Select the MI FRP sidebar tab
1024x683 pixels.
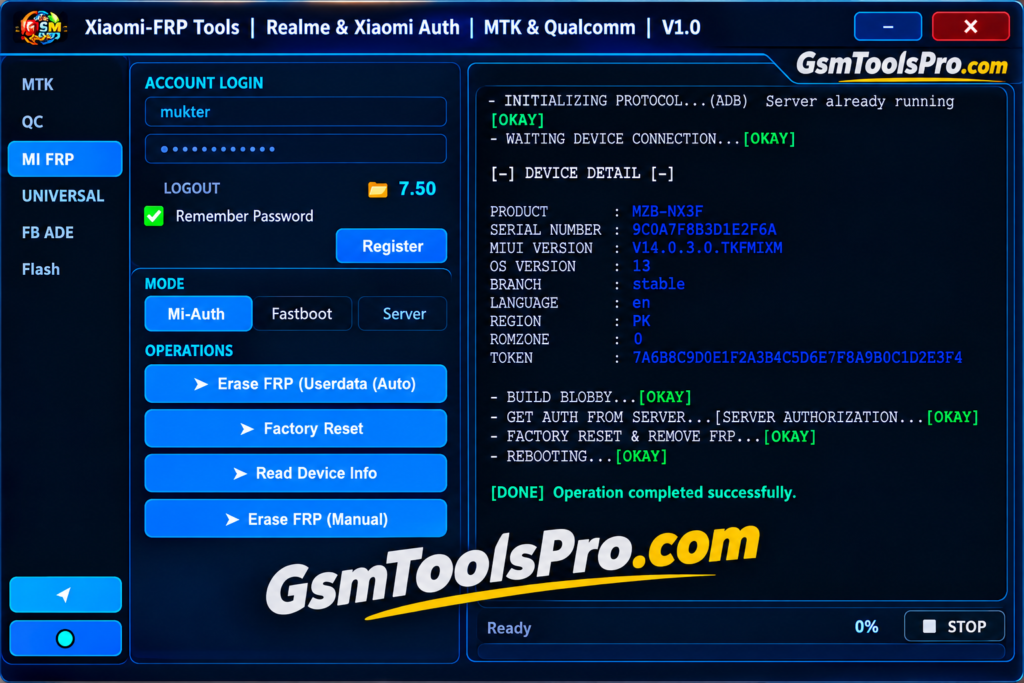[65, 159]
